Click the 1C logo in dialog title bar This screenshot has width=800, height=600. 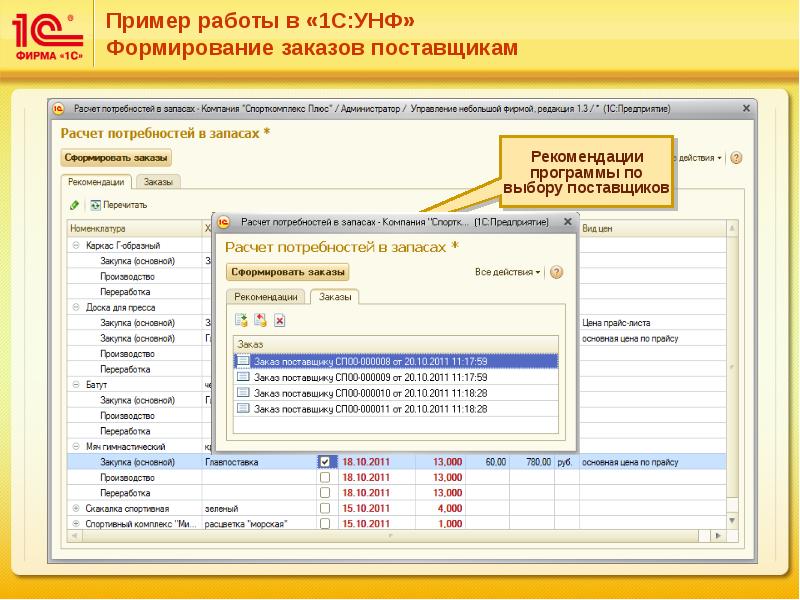(x=223, y=222)
